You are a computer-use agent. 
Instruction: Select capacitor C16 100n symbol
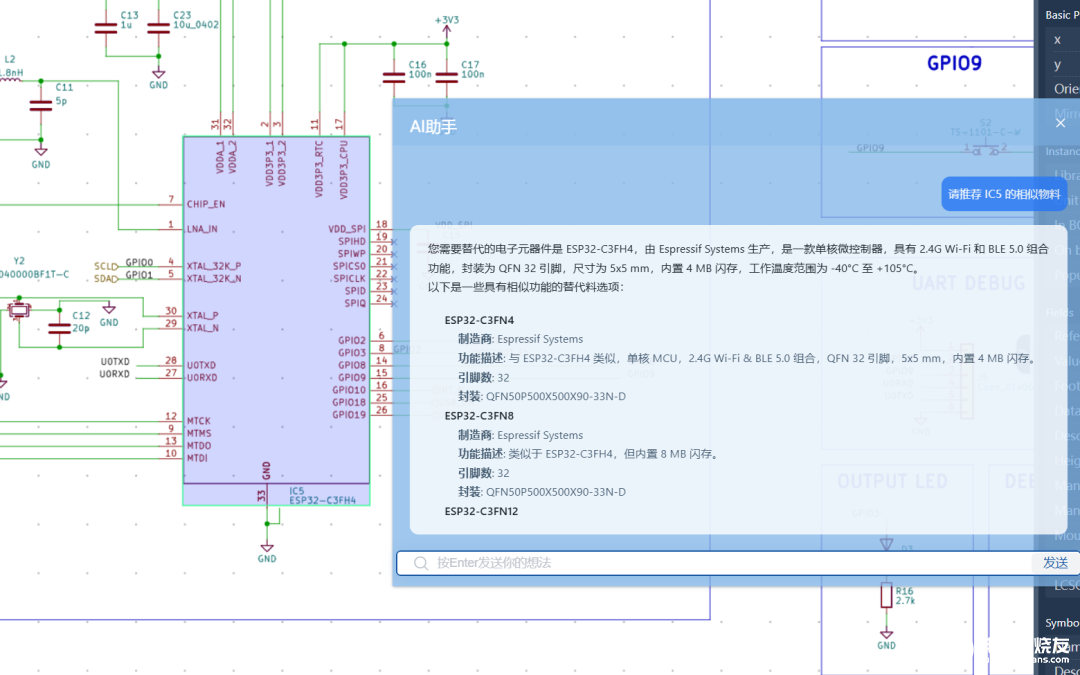click(394, 78)
